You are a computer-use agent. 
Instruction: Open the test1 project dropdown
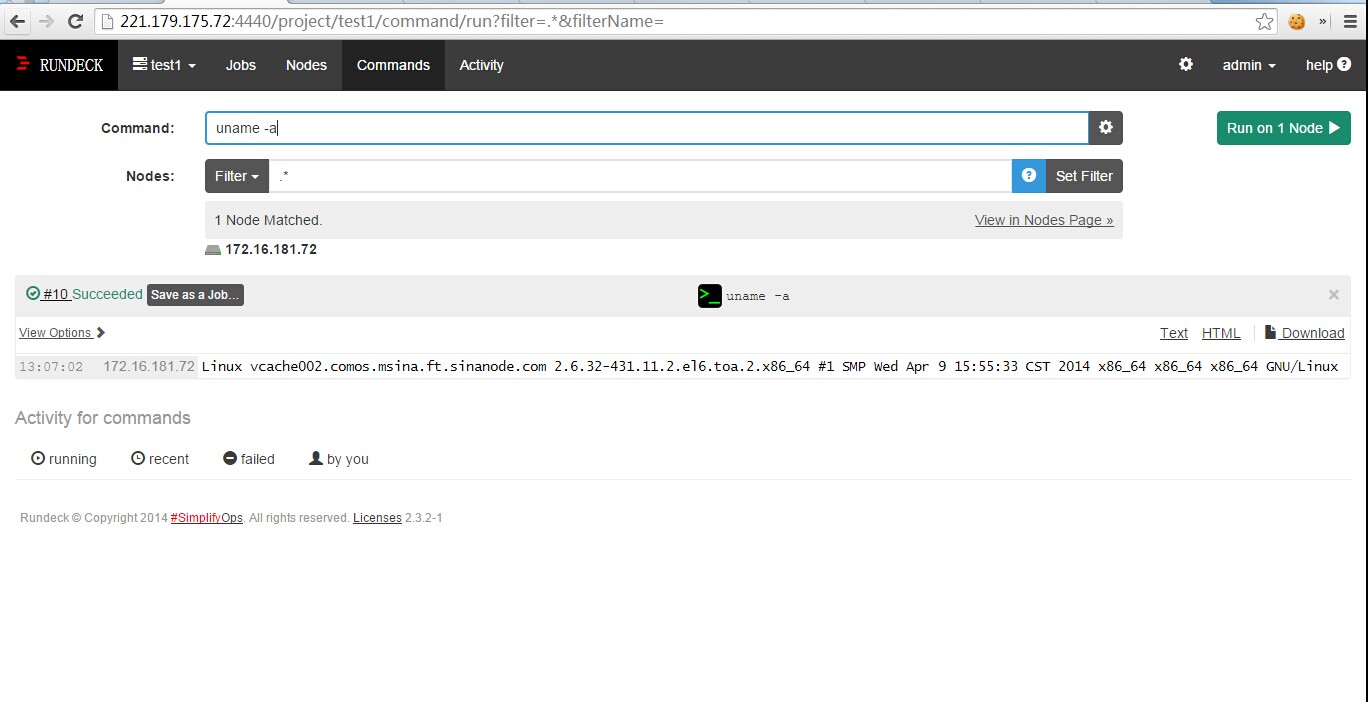click(x=164, y=65)
